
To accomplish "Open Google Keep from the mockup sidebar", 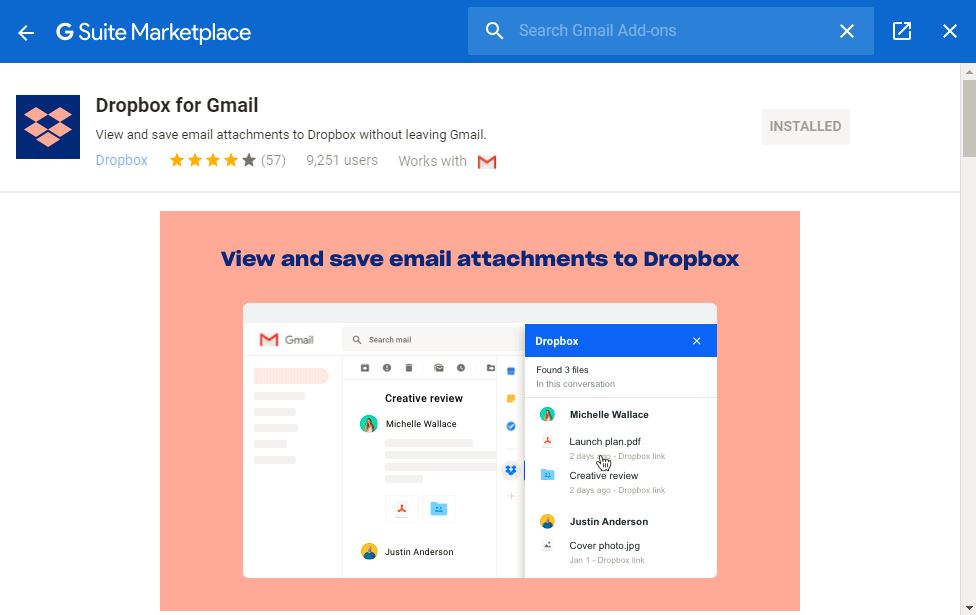I will coord(511,399).
